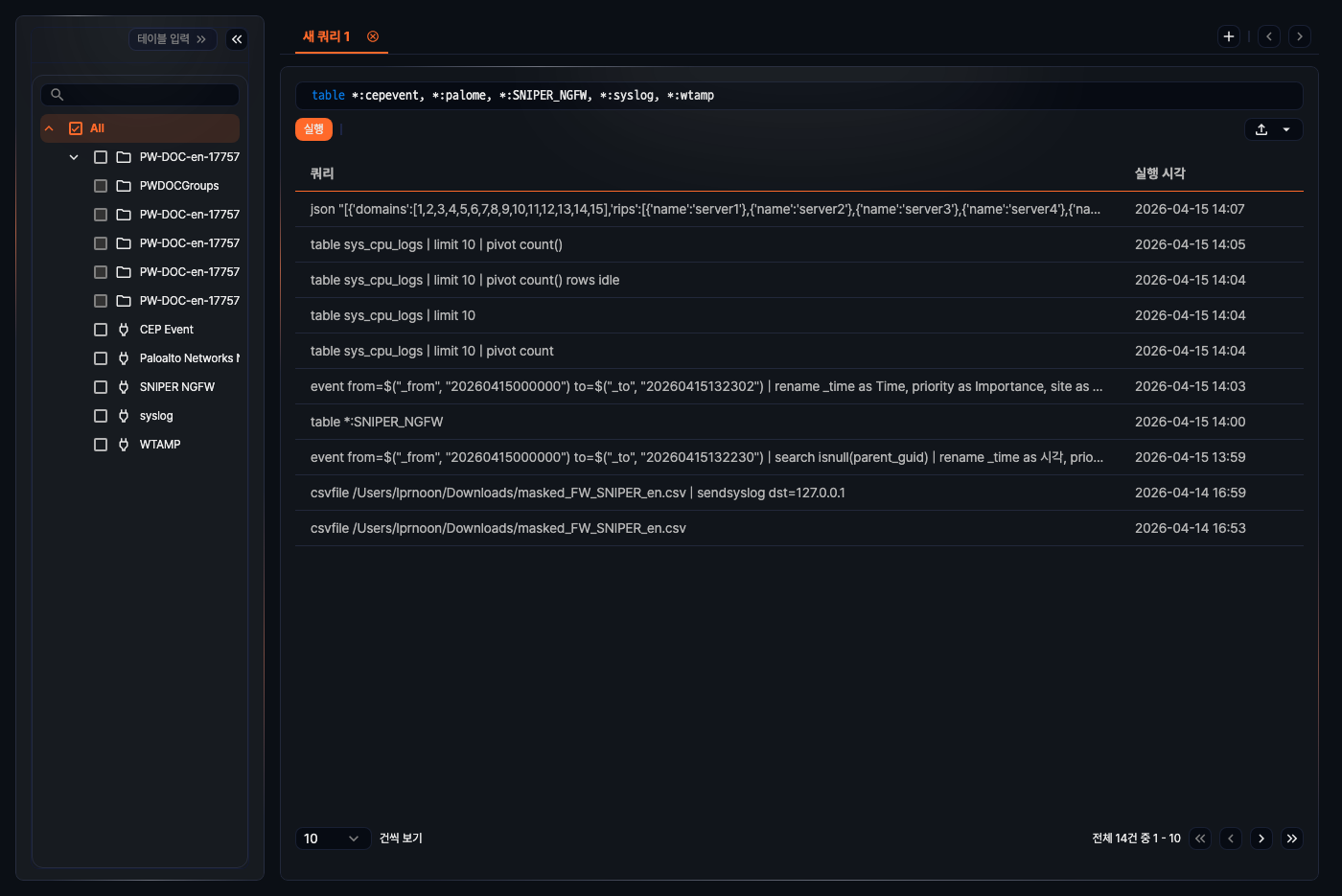
Task: Click the plug icon beside CEP Event
Action: (x=124, y=330)
